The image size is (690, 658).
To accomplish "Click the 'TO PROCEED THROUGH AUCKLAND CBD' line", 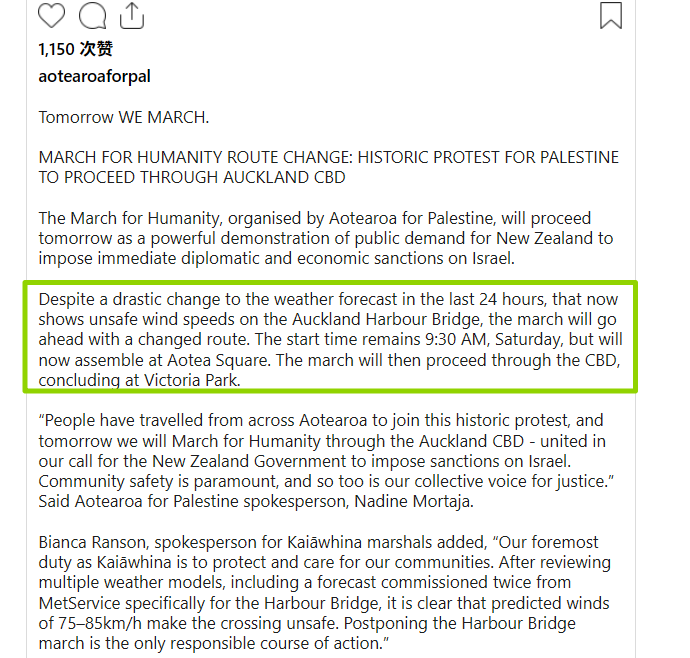I will pyautogui.click(x=192, y=177).
